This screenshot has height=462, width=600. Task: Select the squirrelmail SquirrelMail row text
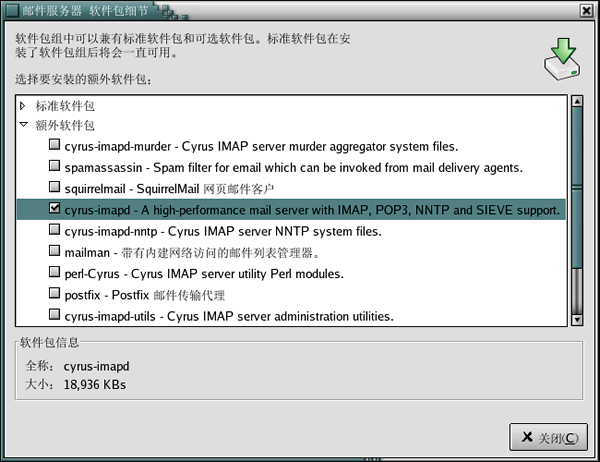169,189
